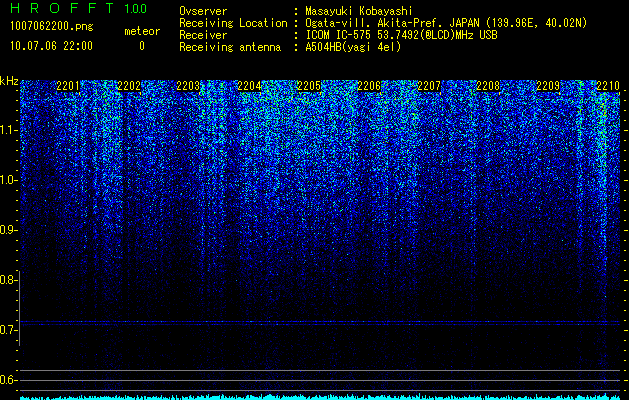Click the 2205 time marker
The width and height of the screenshot is (629, 400).
(x=309, y=85)
